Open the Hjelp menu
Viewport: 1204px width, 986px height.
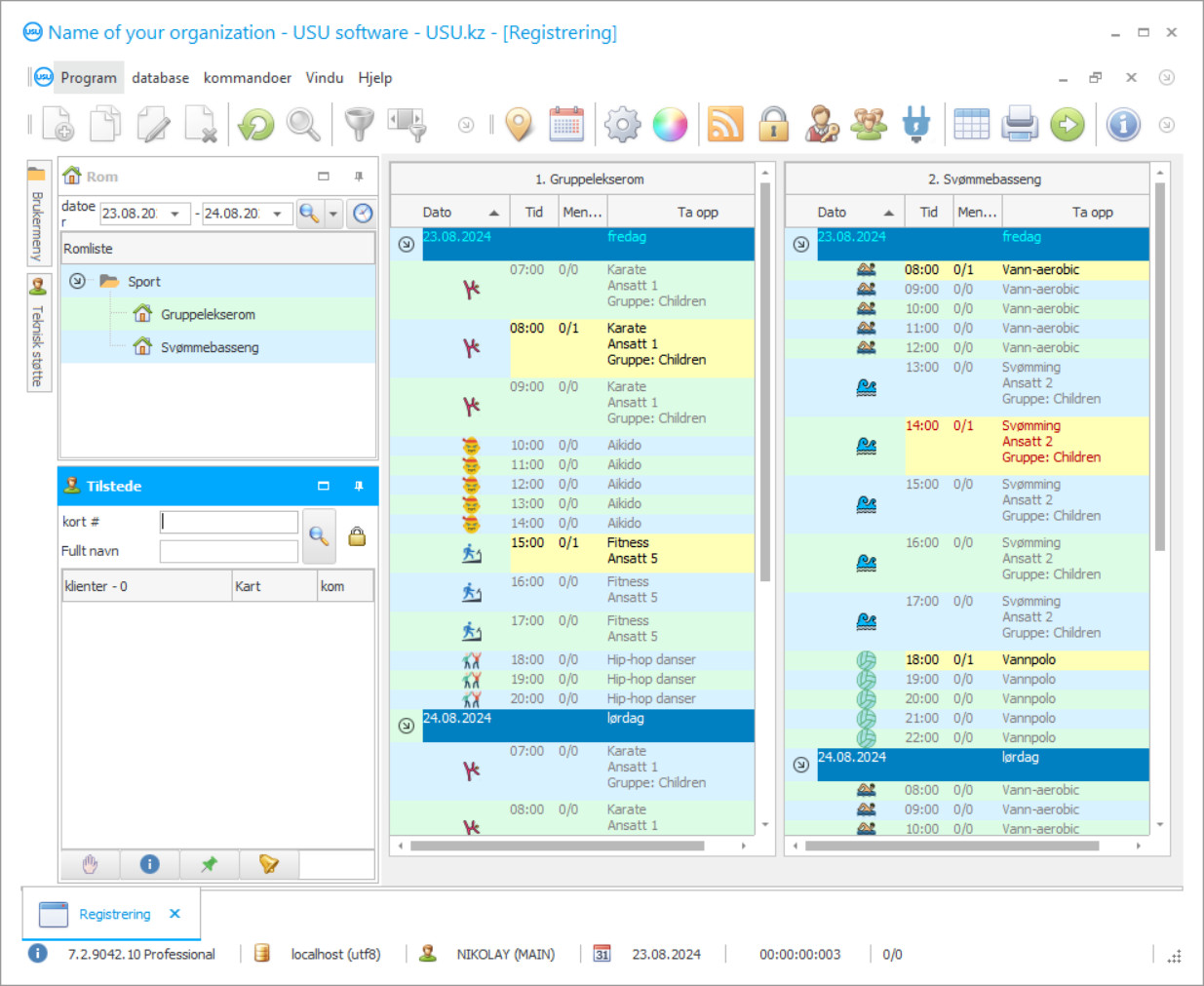375,78
